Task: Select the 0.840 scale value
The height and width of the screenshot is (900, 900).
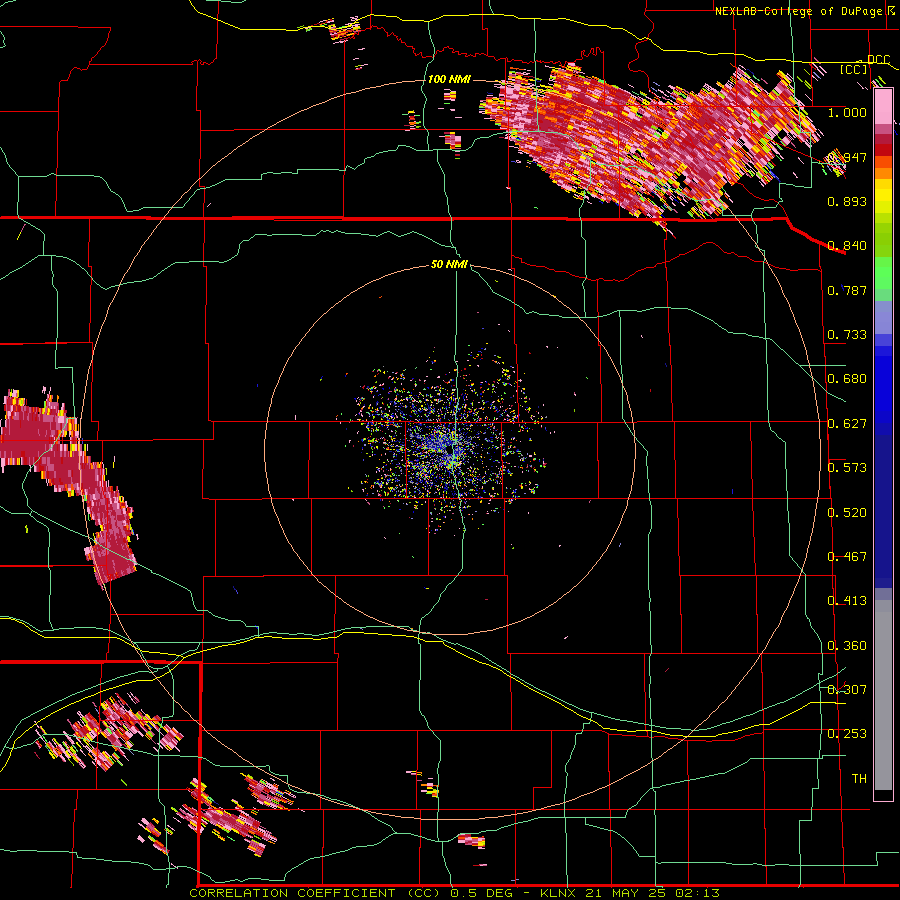Action: pos(847,246)
